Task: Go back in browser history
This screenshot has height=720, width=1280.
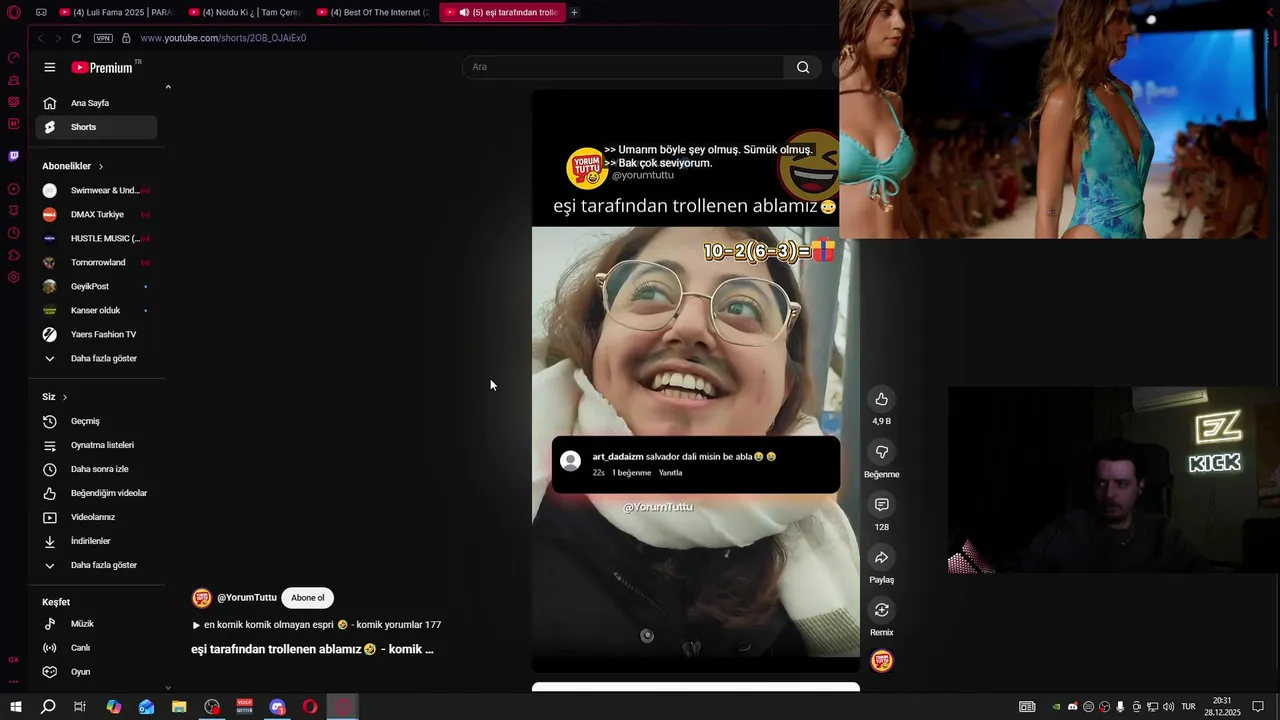Action: tap(41, 38)
